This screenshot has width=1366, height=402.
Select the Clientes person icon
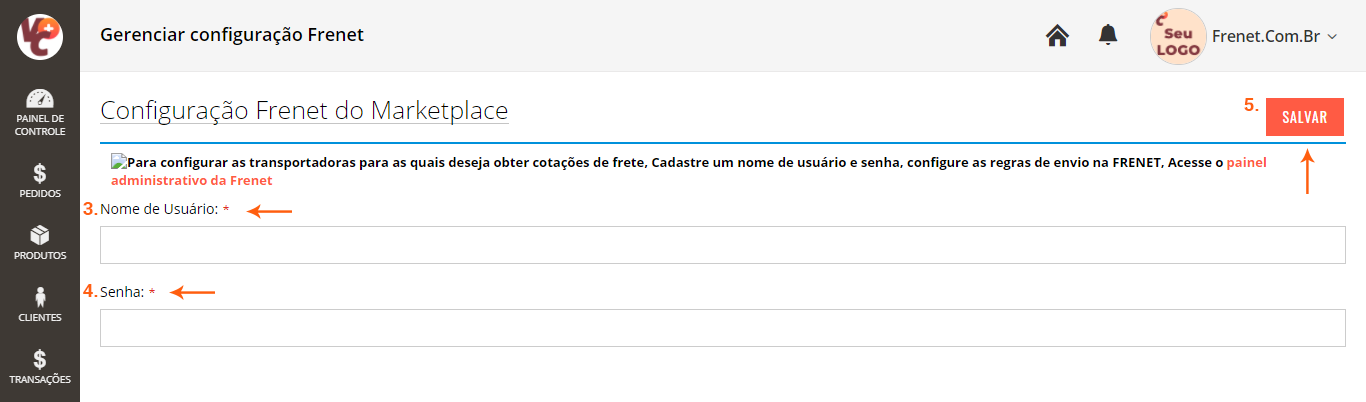(40, 298)
